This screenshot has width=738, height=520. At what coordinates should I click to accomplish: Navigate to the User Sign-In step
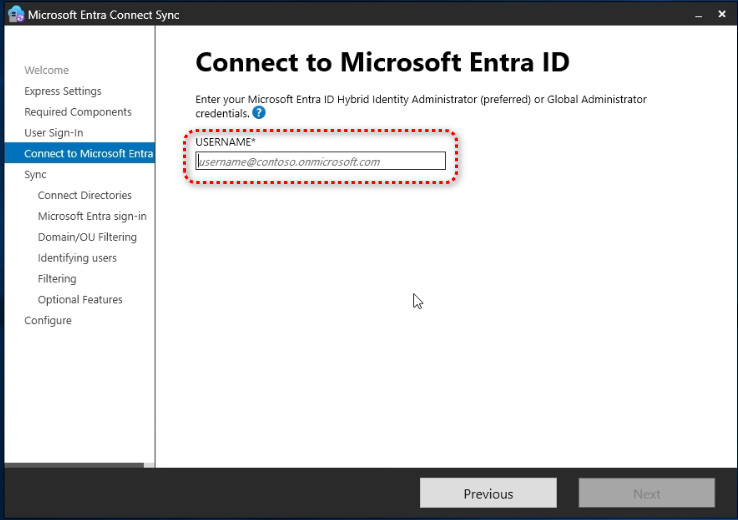tap(54, 133)
